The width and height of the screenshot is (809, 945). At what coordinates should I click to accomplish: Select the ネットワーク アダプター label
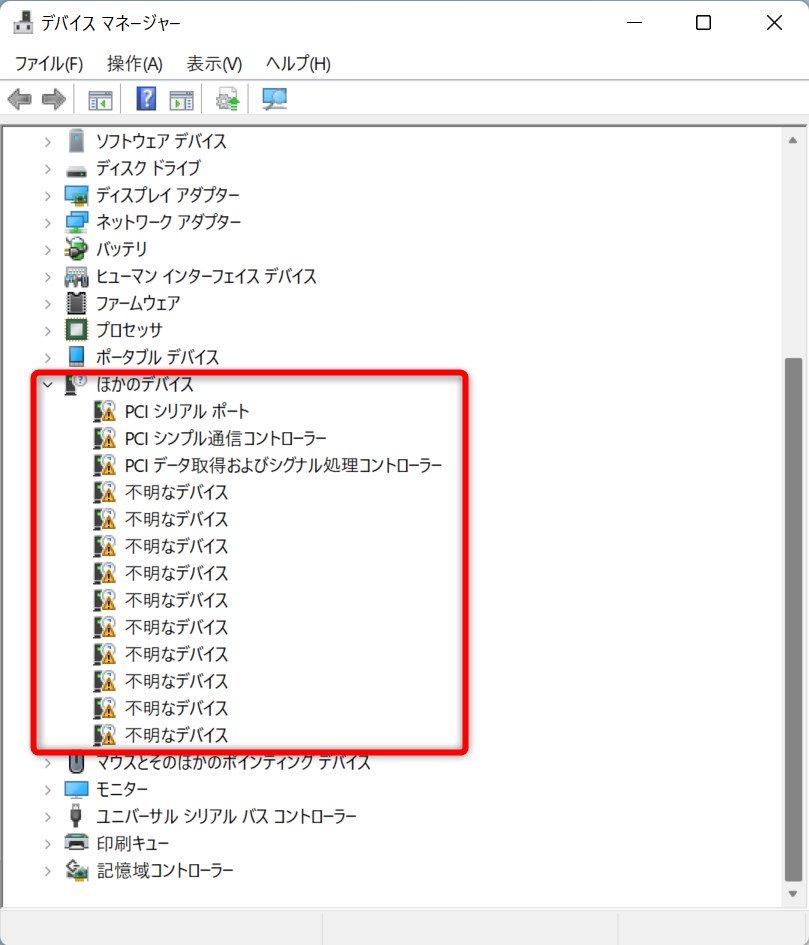point(168,222)
